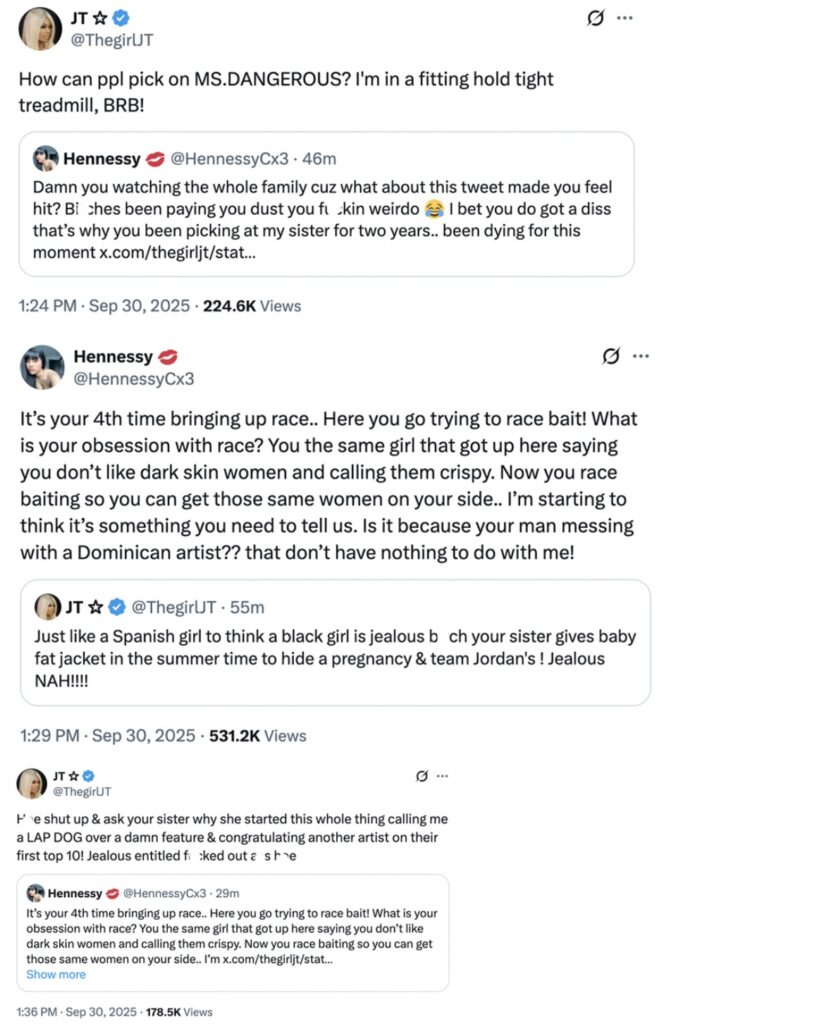Open the three-dot menu on Hennessy's tweet
Screen dimensions: 831x1024
click(x=641, y=357)
